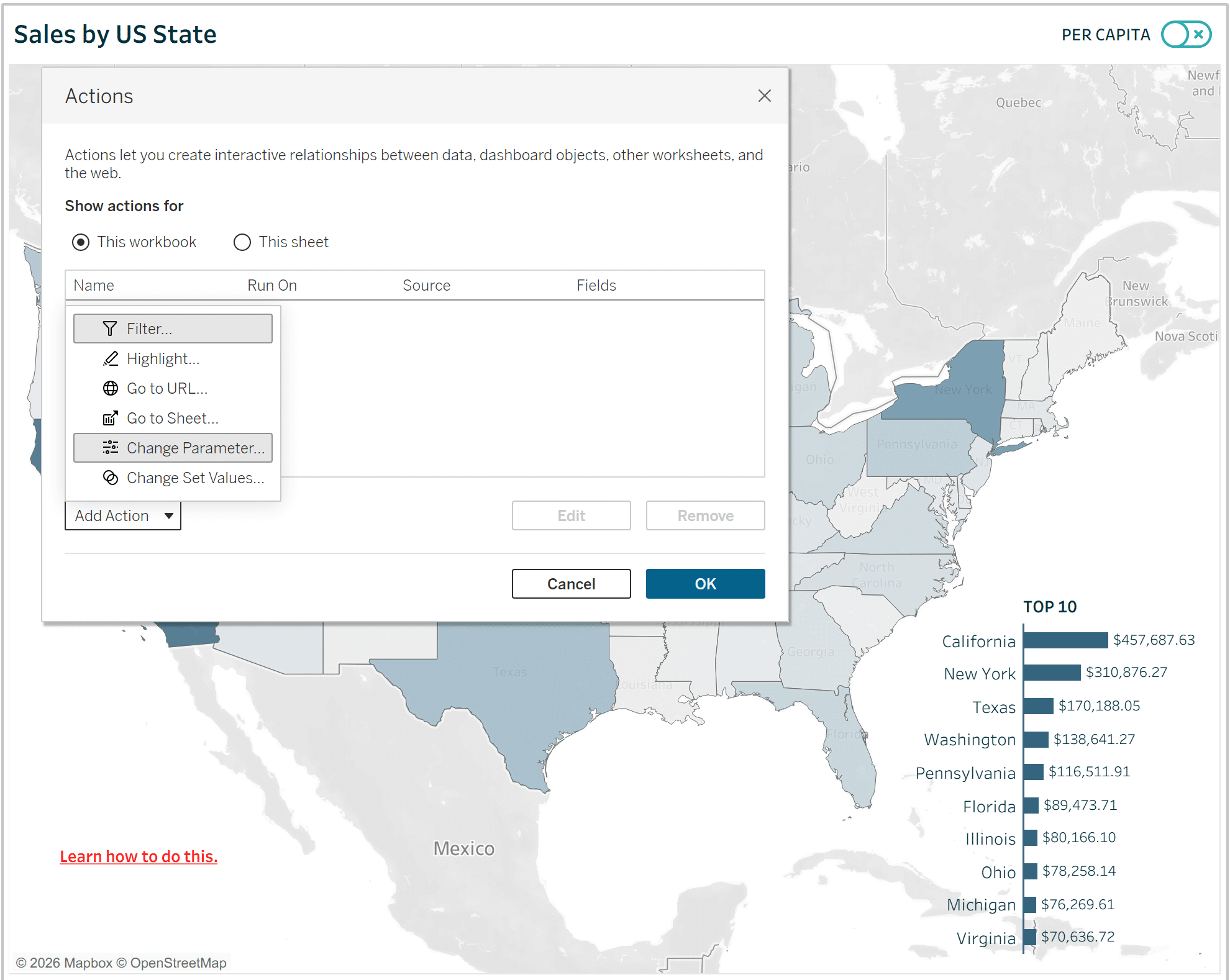Choose Change Set Values... menu entry
This screenshot has height=980, width=1230.
173,478
